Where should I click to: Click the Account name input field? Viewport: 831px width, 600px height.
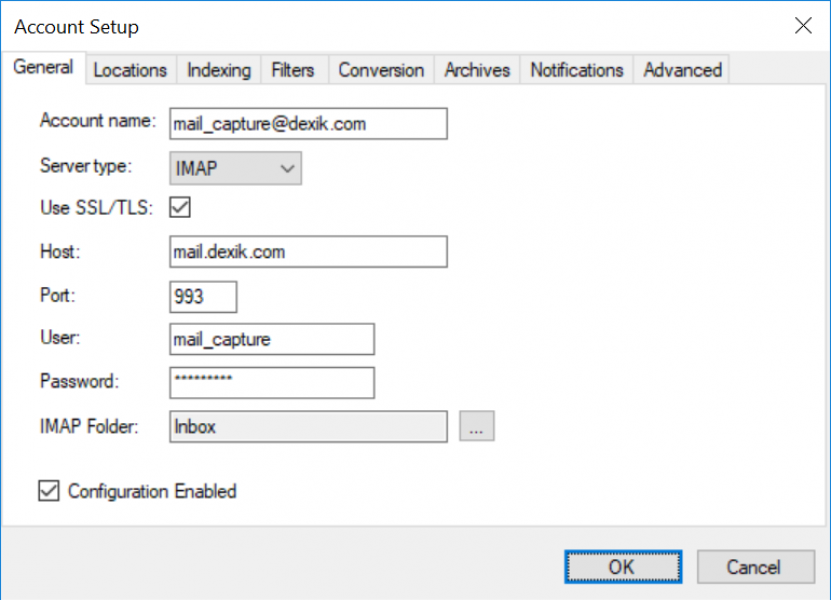[308, 124]
